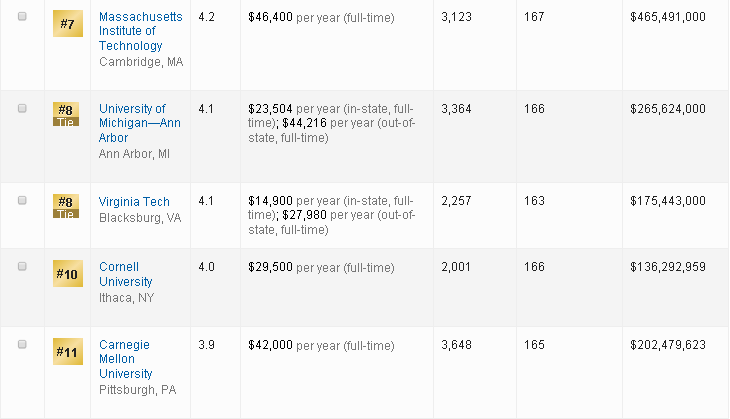
Task: Click University of Michigan's #8 Tie badge
Action: pos(65,113)
